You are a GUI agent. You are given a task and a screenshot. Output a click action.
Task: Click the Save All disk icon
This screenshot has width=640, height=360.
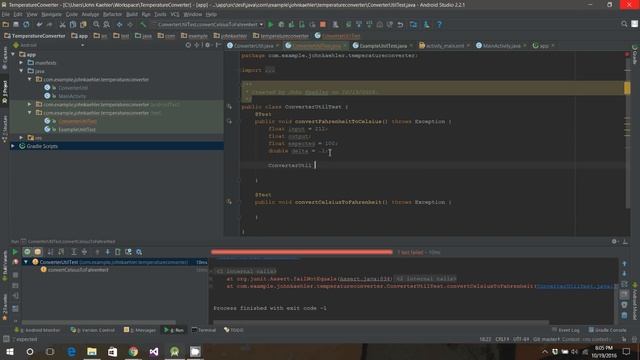coord(16,24)
